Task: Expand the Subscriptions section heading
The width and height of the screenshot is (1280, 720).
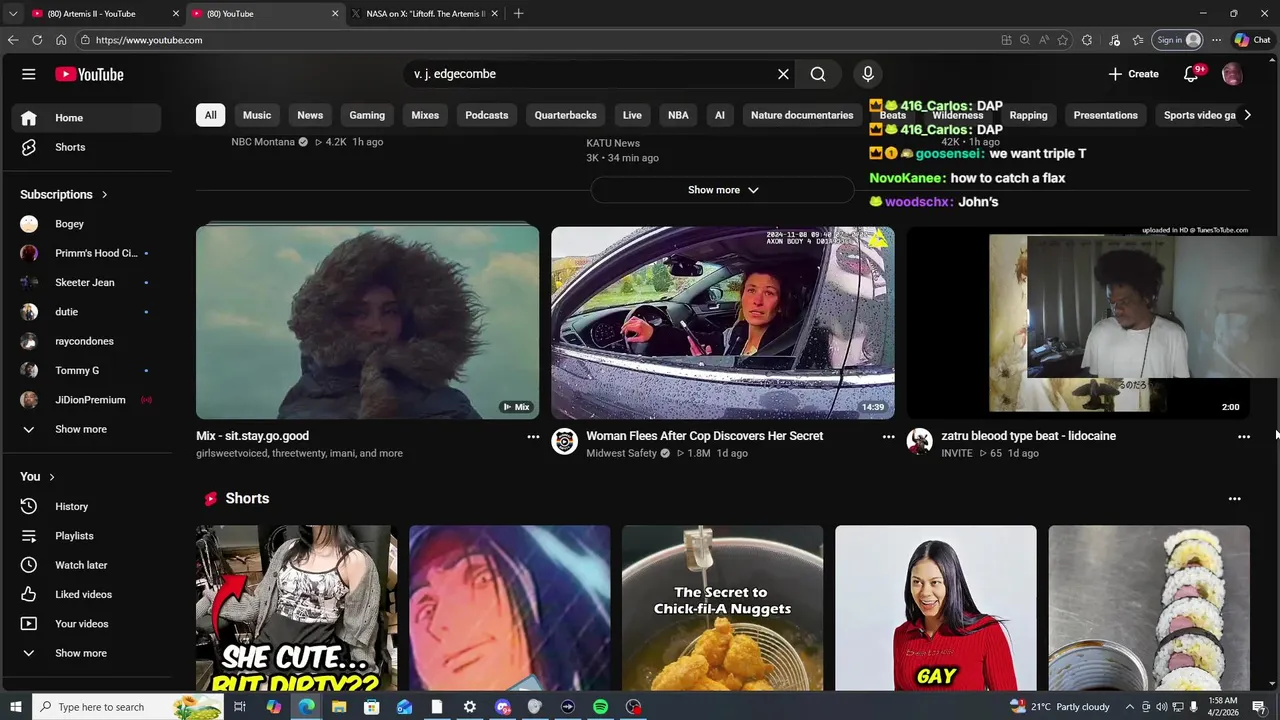Action: [x=64, y=194]
